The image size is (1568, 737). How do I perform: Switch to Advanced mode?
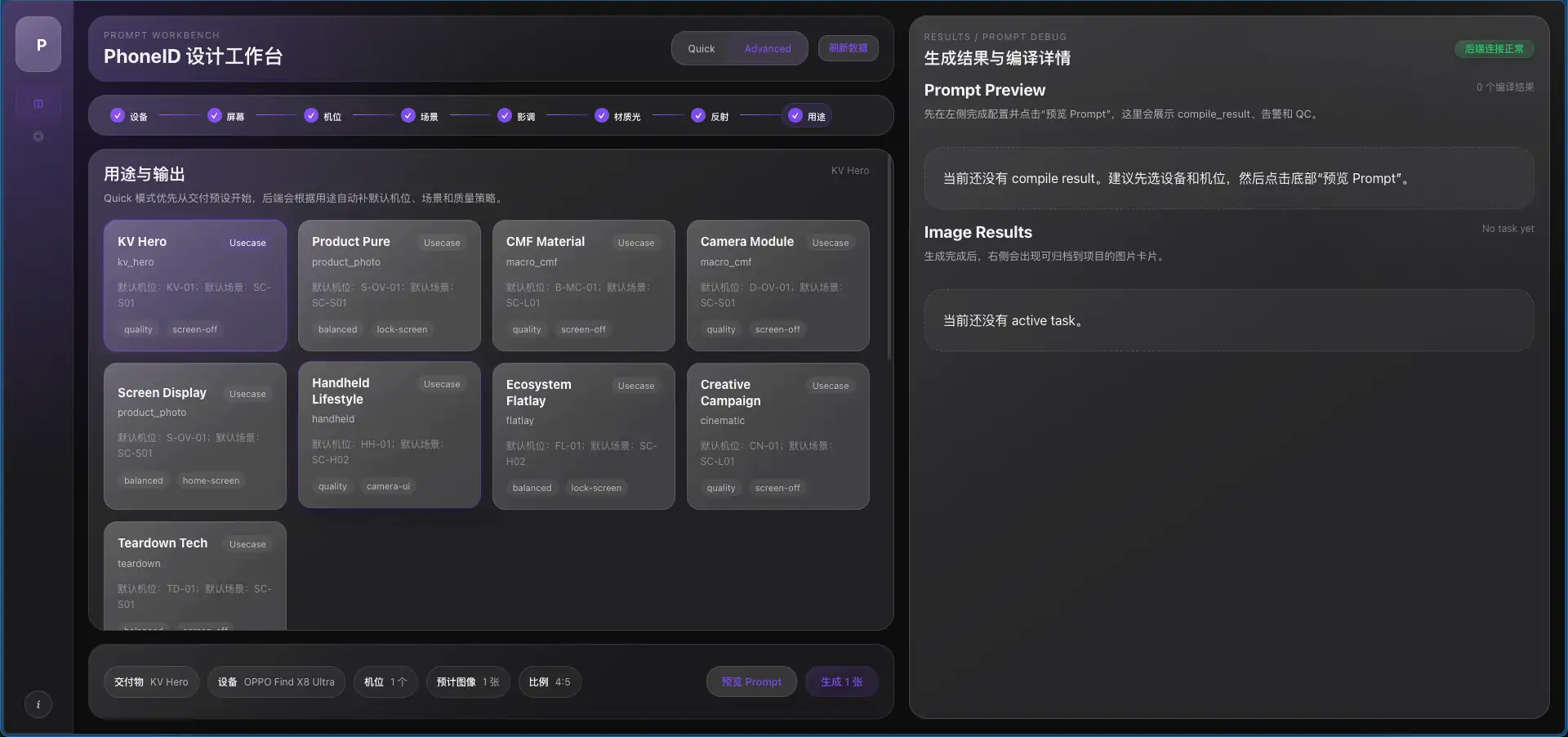pyautogui.click(x=768, y=48)
